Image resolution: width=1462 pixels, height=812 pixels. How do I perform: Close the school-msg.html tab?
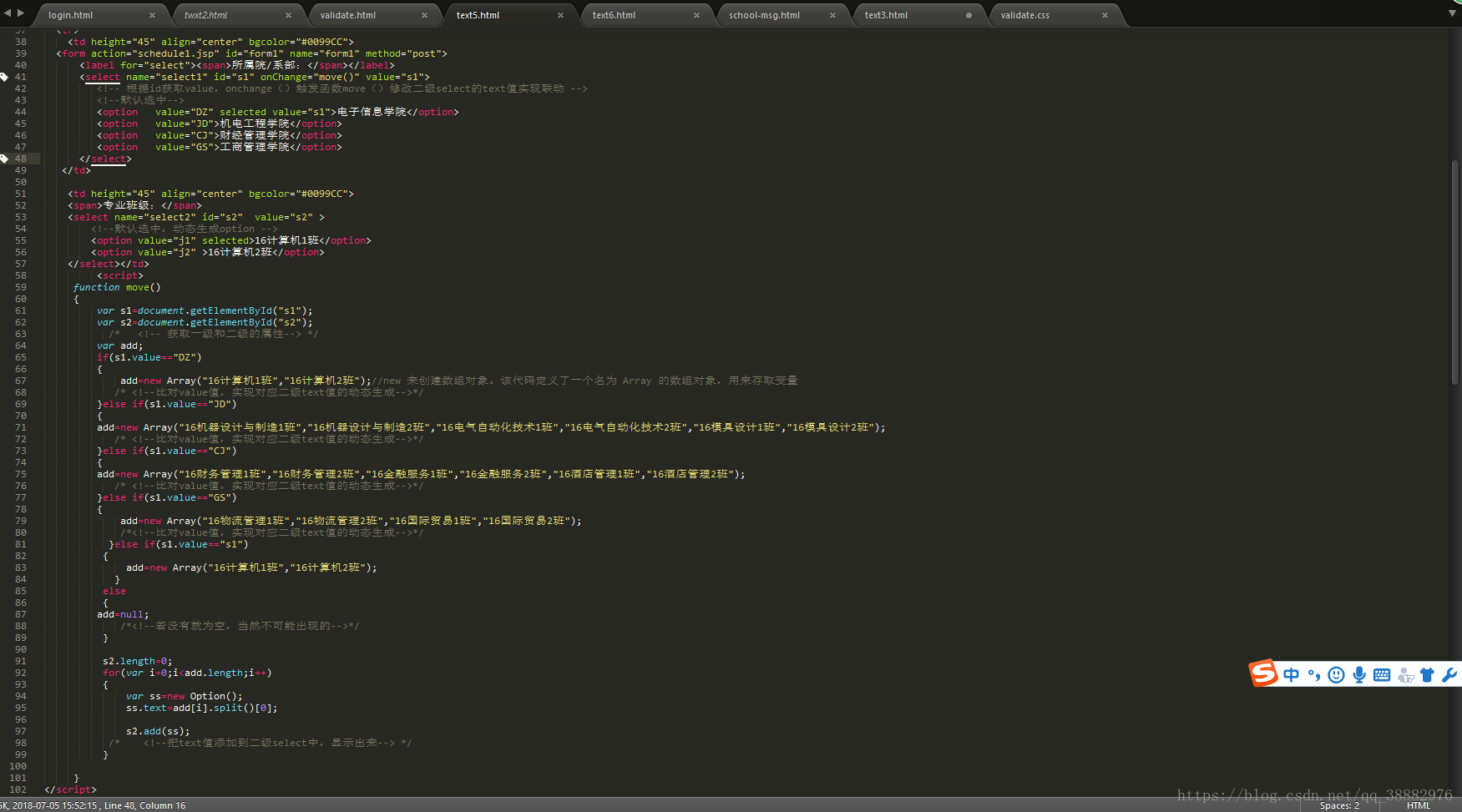point(832,15)
